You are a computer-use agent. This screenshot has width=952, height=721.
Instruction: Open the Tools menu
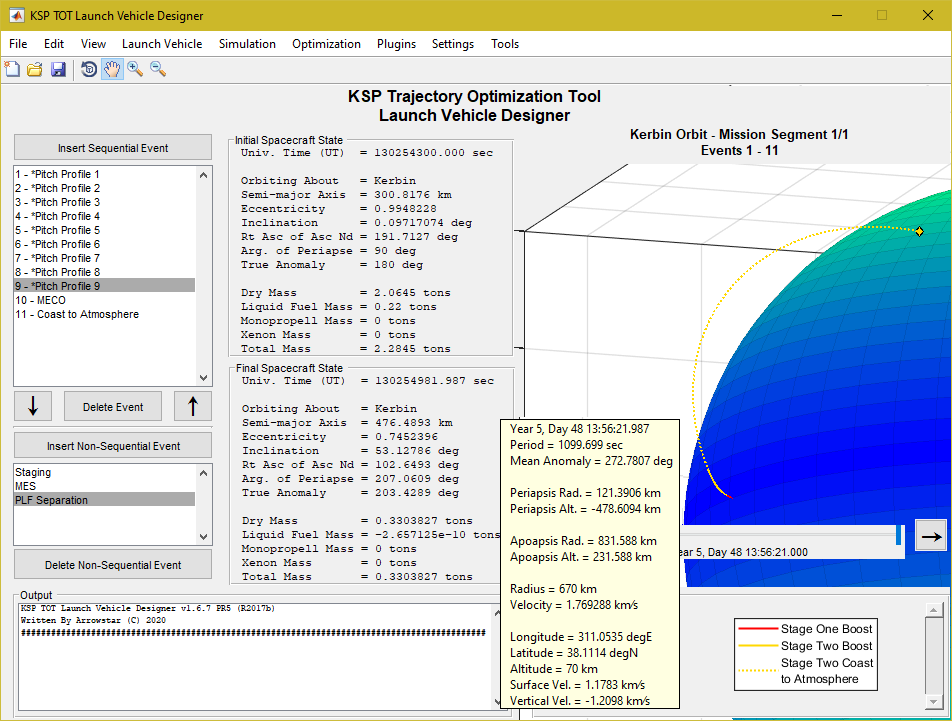coord(505,44)
